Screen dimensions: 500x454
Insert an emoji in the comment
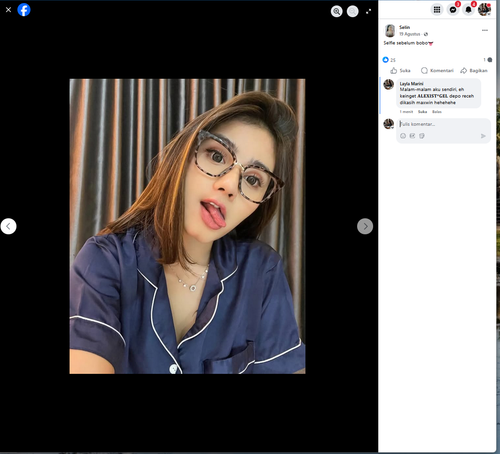pyautogui.click(x=403, y=136)
